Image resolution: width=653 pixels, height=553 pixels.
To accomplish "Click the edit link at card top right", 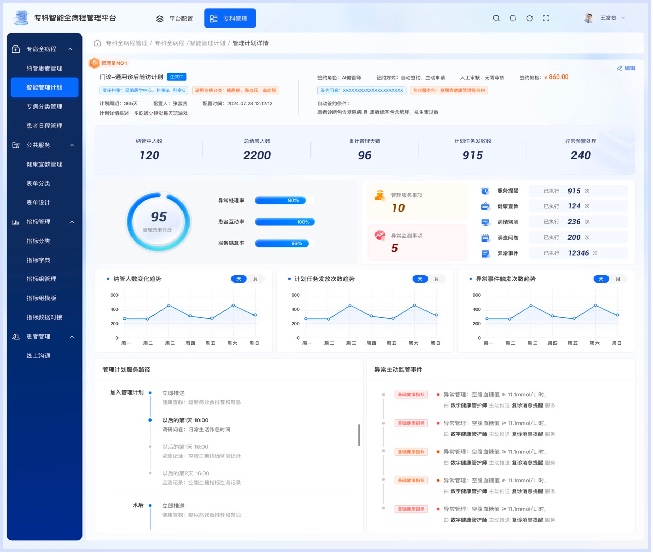I will click(x=626, y=68).
